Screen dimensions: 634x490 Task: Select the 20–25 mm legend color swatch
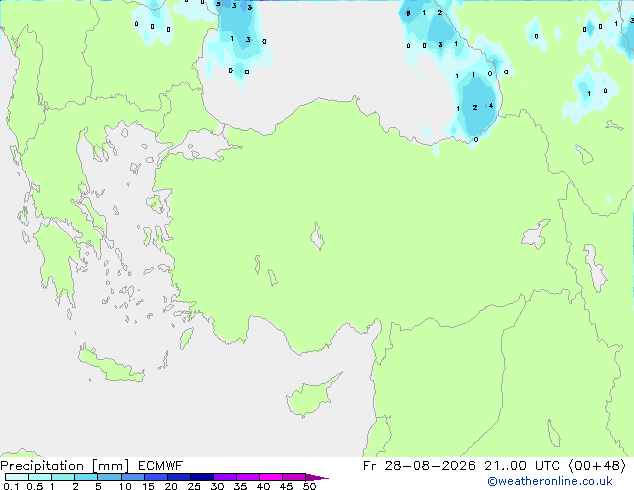[178, 477]
